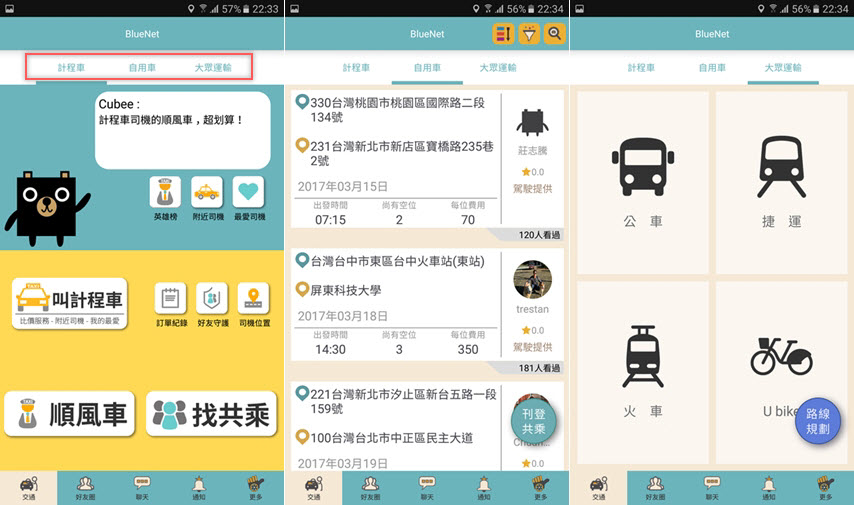Open 通知 bell on the public transport screen
This screenshot has width=854, height=505.
point(768,488)
